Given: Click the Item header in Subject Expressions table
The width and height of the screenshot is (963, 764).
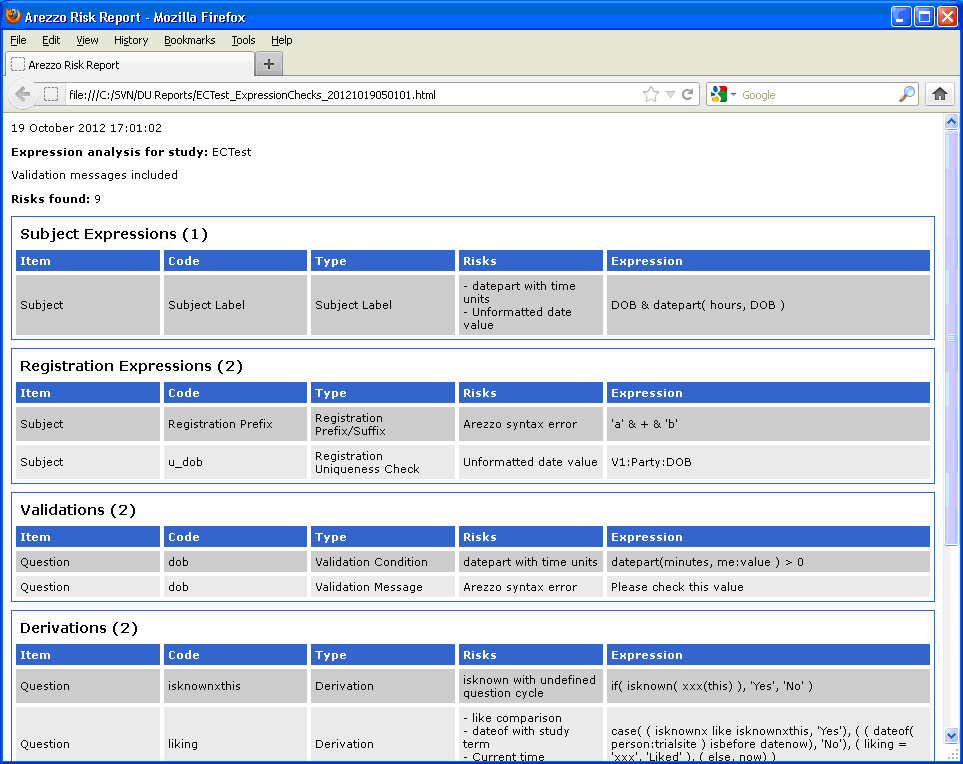Looking at the screenshot, I should [x=88, y=260].
